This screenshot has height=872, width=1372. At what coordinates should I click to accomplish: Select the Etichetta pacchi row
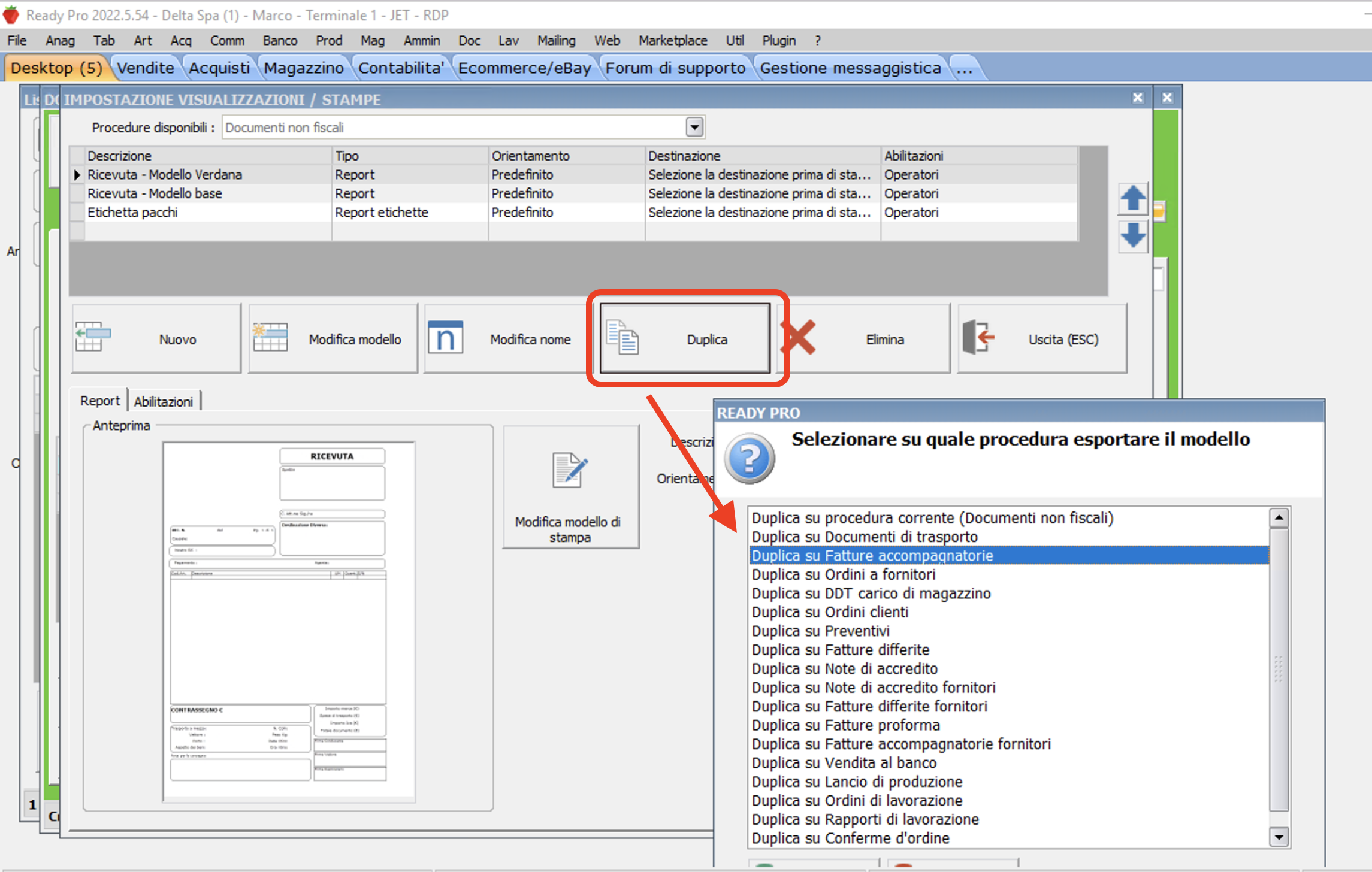pos(133,213)
